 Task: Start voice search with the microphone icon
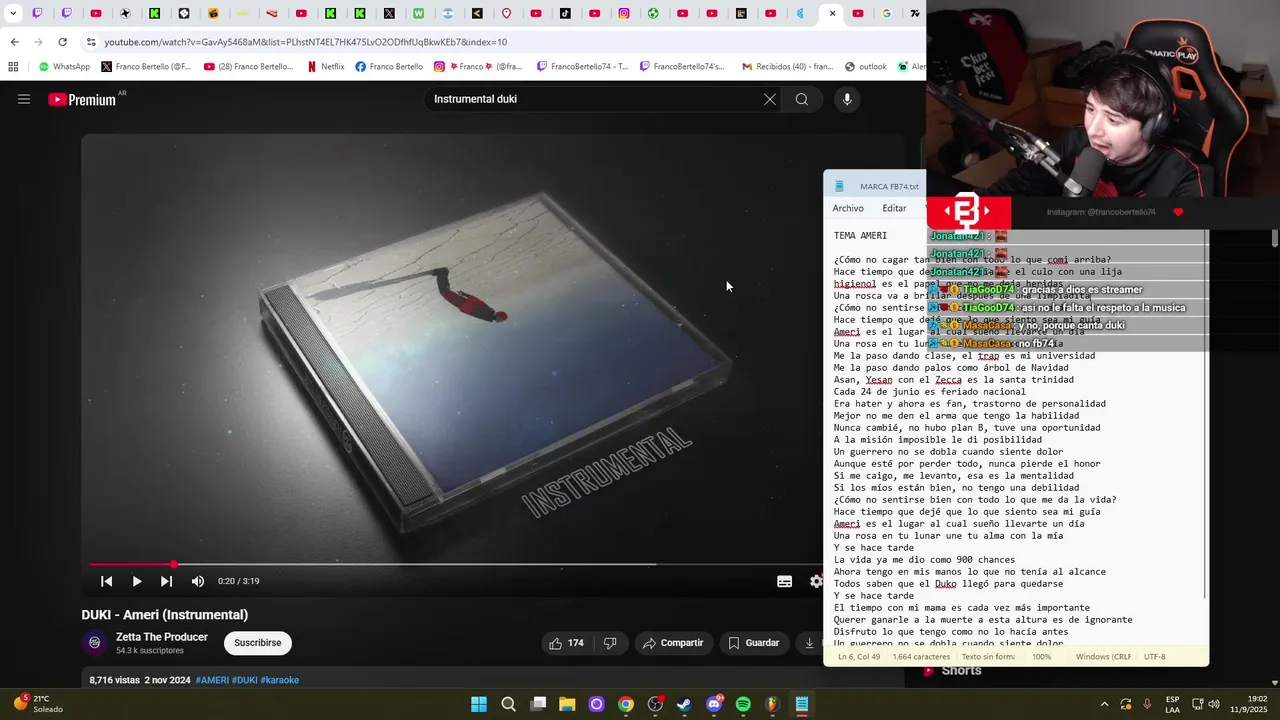click(x=847, y=99)
